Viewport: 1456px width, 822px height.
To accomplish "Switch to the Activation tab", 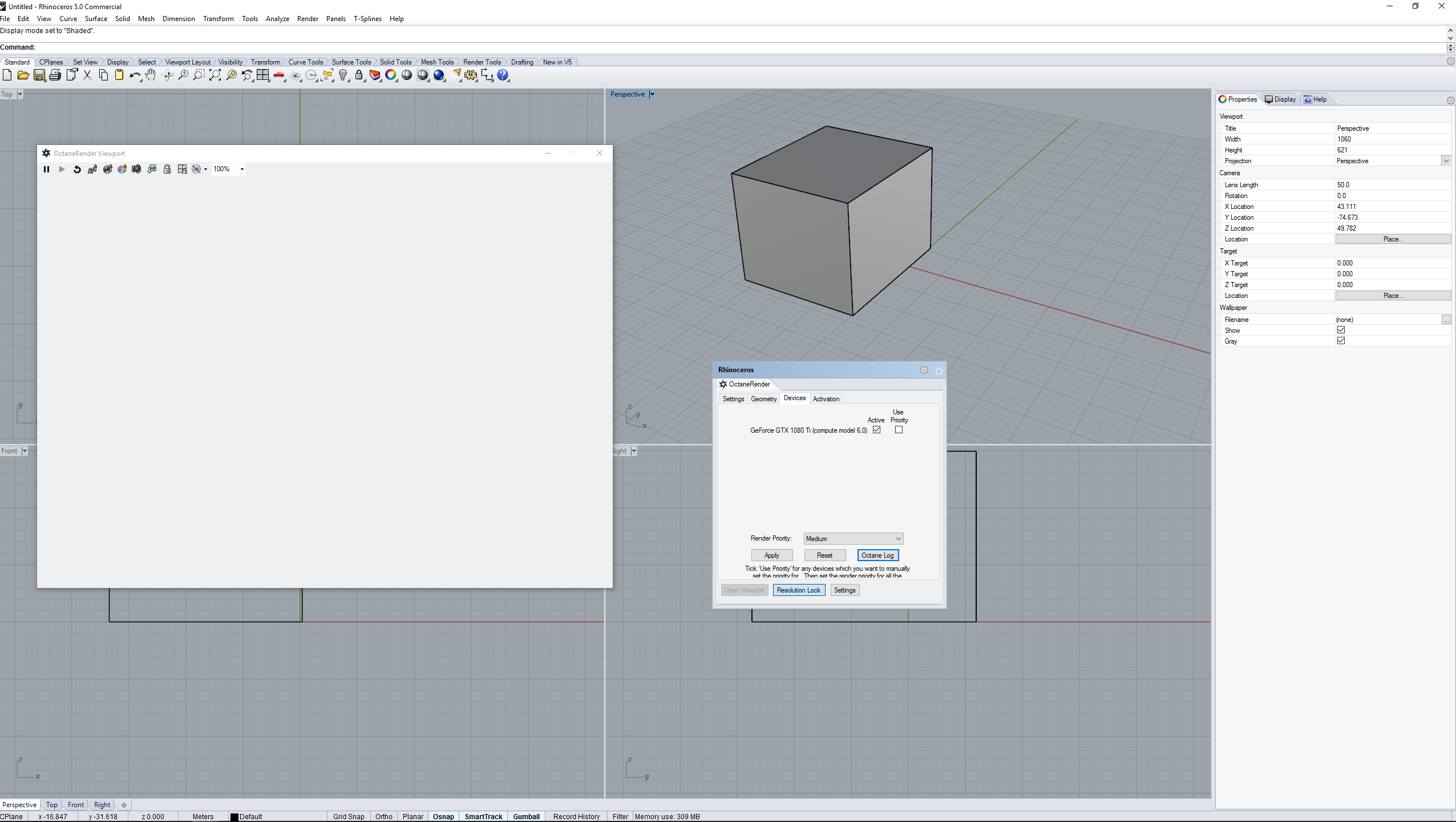I will 826,399.
